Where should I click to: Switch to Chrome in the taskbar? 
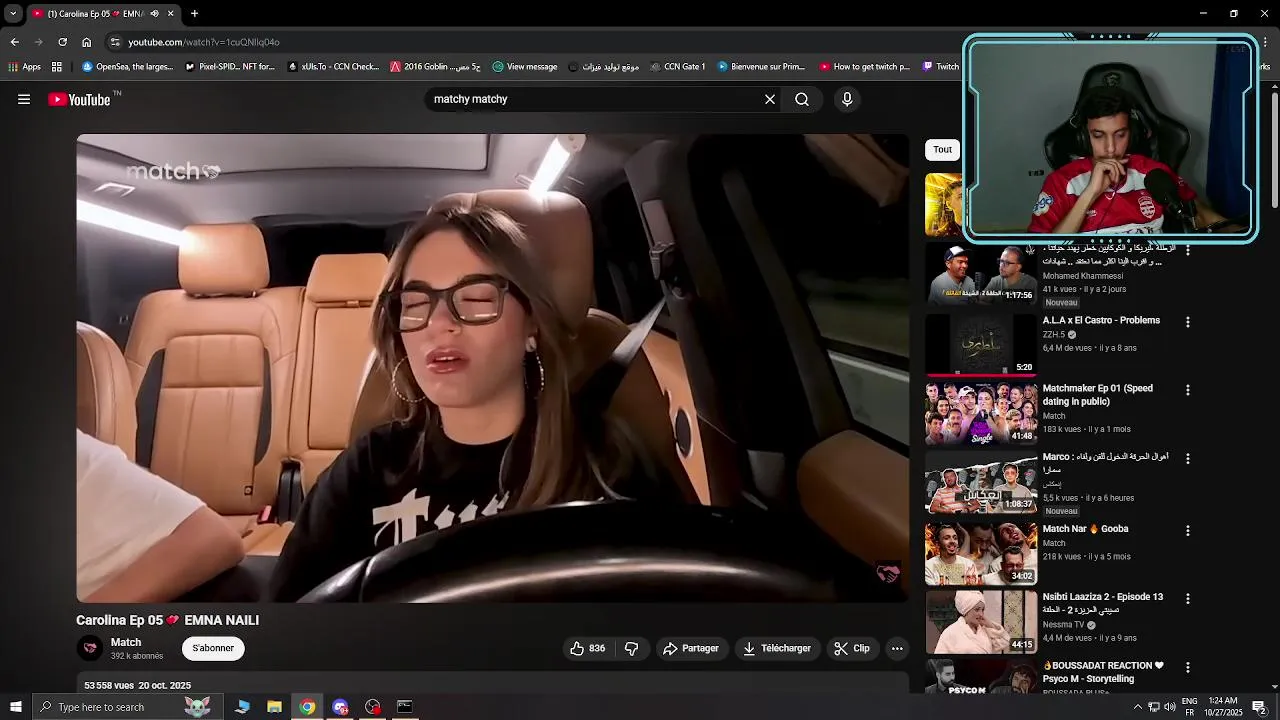click(x=307, y=707)
